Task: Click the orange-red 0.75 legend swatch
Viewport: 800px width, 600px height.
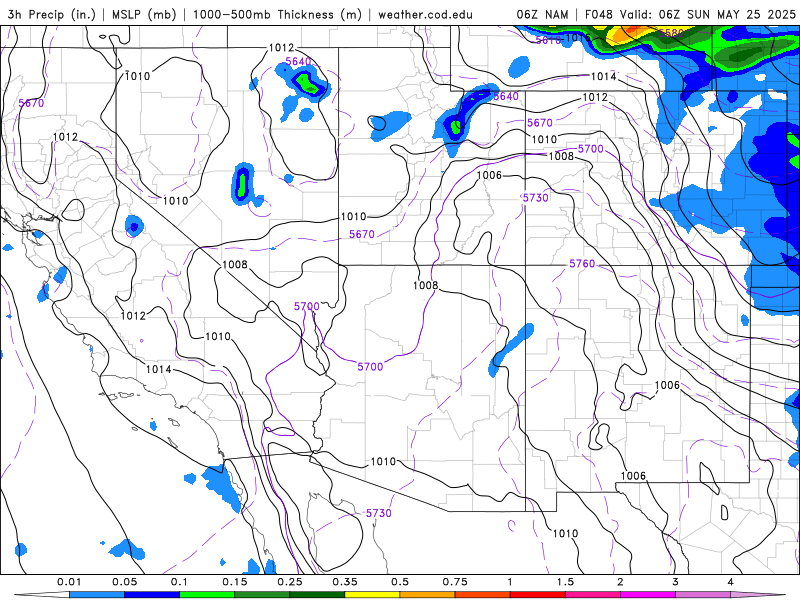Action: click(482, 595)
